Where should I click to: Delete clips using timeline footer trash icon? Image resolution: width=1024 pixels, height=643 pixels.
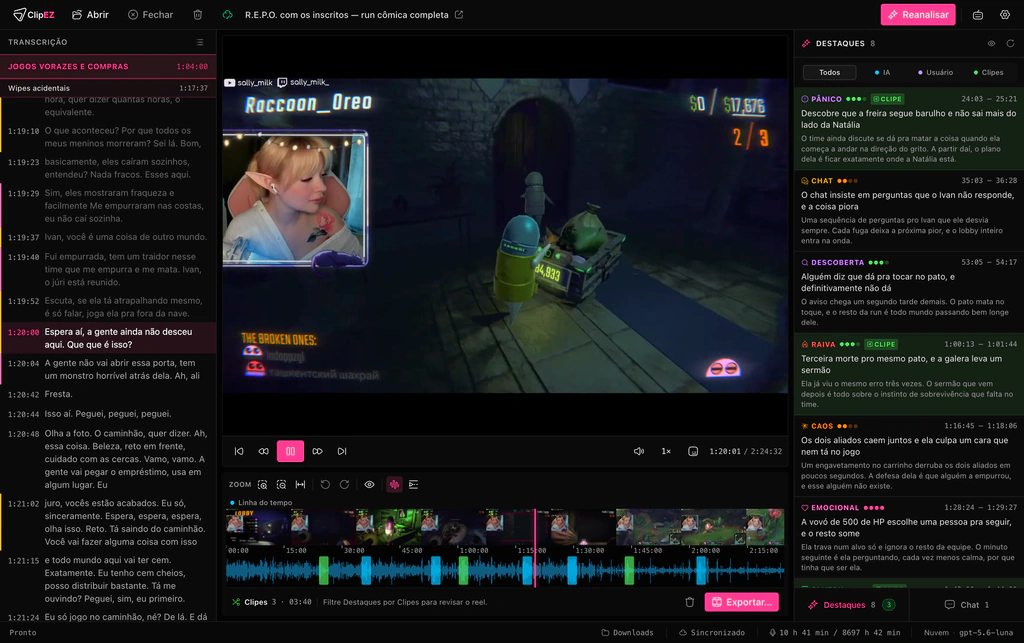(x=690, y=602)
